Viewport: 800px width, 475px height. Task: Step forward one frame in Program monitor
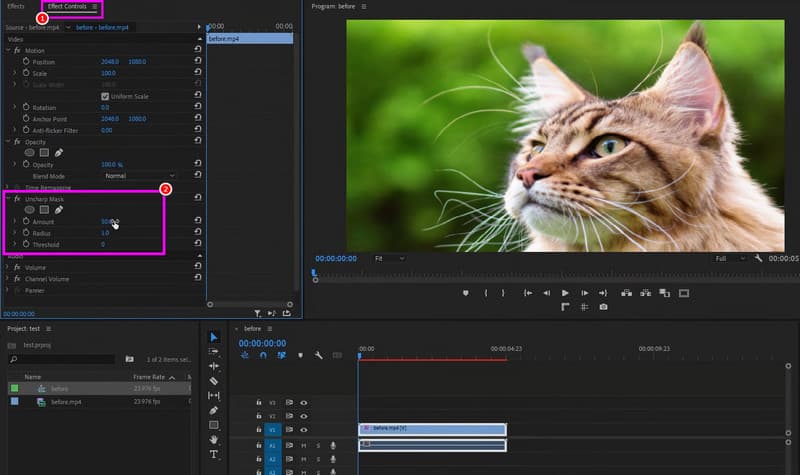(585, 293)
